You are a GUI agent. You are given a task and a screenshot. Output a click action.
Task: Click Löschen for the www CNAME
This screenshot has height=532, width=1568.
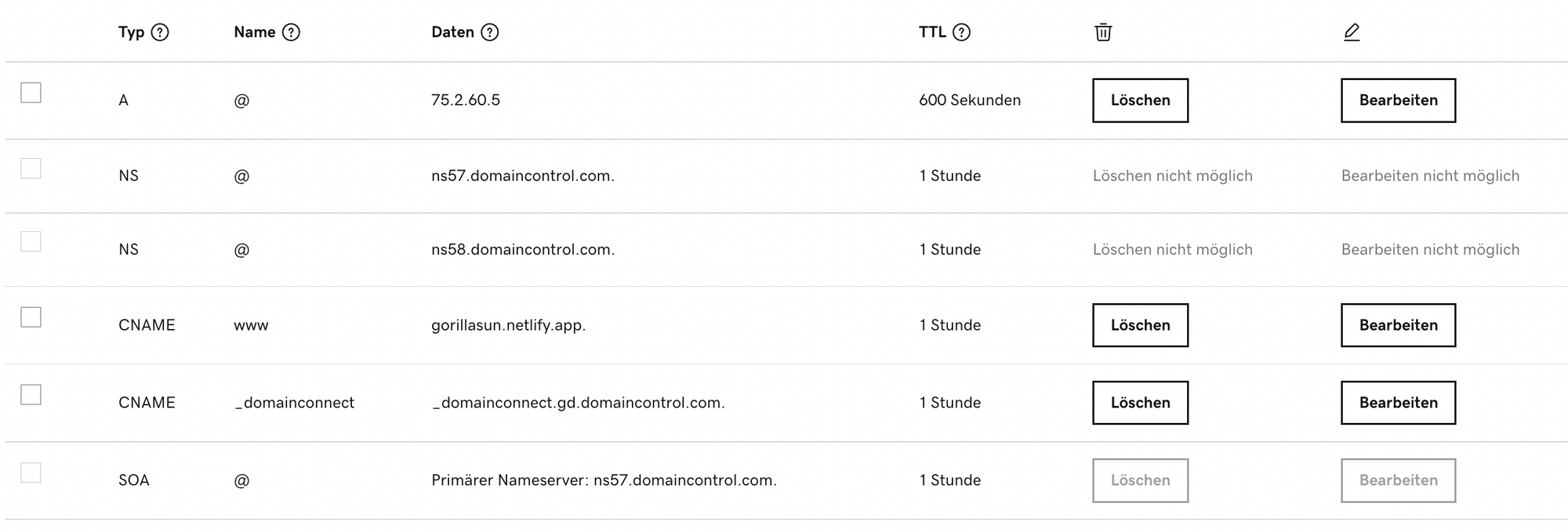(1141, 325)
